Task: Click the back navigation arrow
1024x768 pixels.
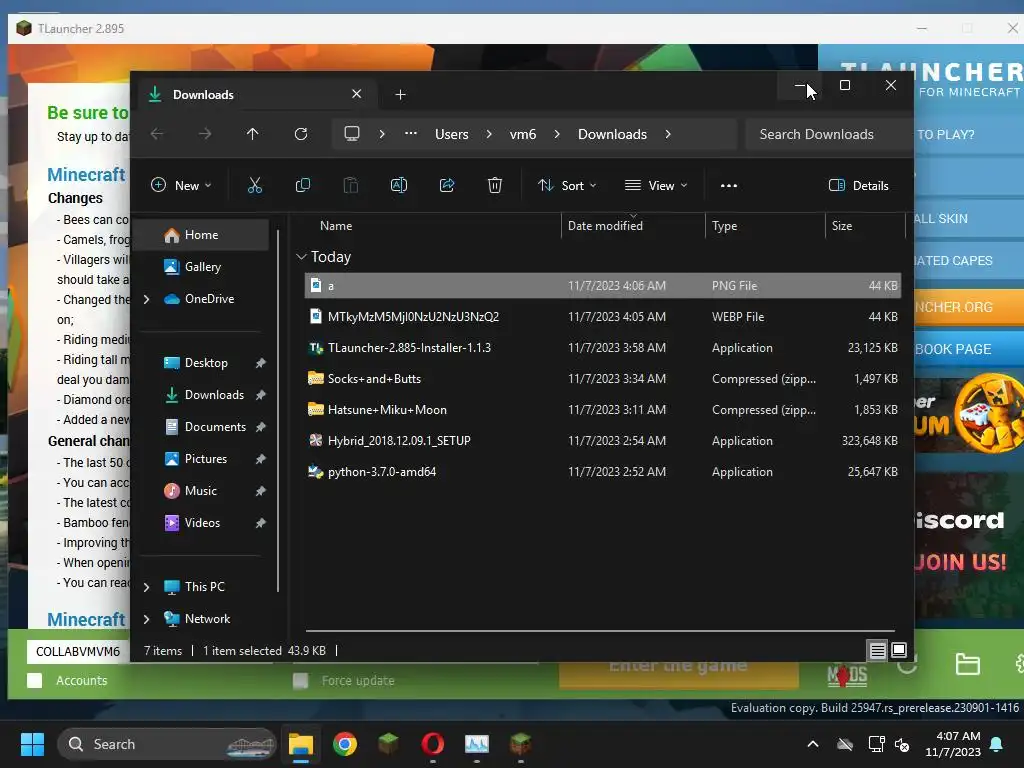Action: 157,134
